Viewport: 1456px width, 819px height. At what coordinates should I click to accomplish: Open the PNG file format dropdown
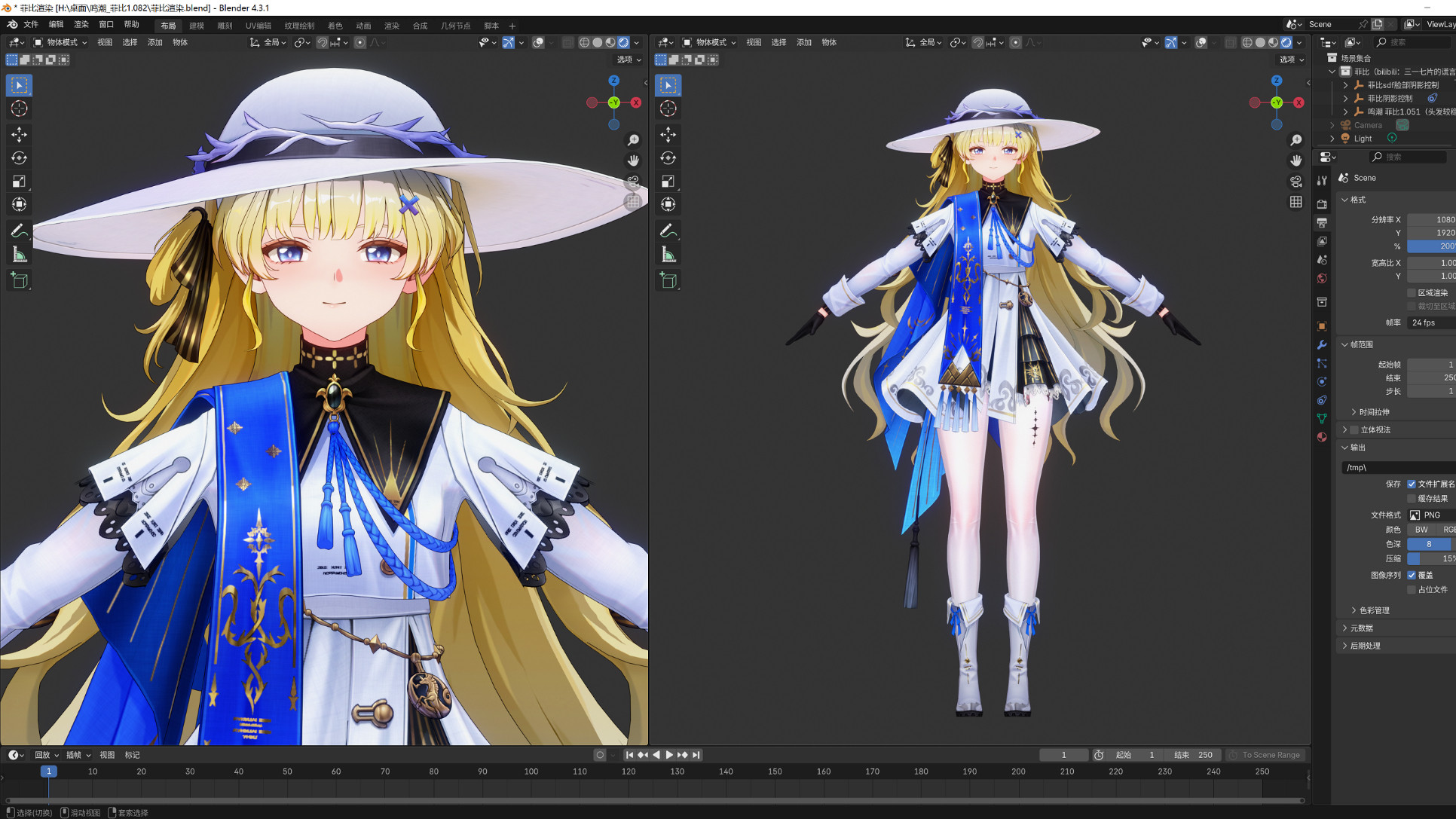pos(1431,515)
